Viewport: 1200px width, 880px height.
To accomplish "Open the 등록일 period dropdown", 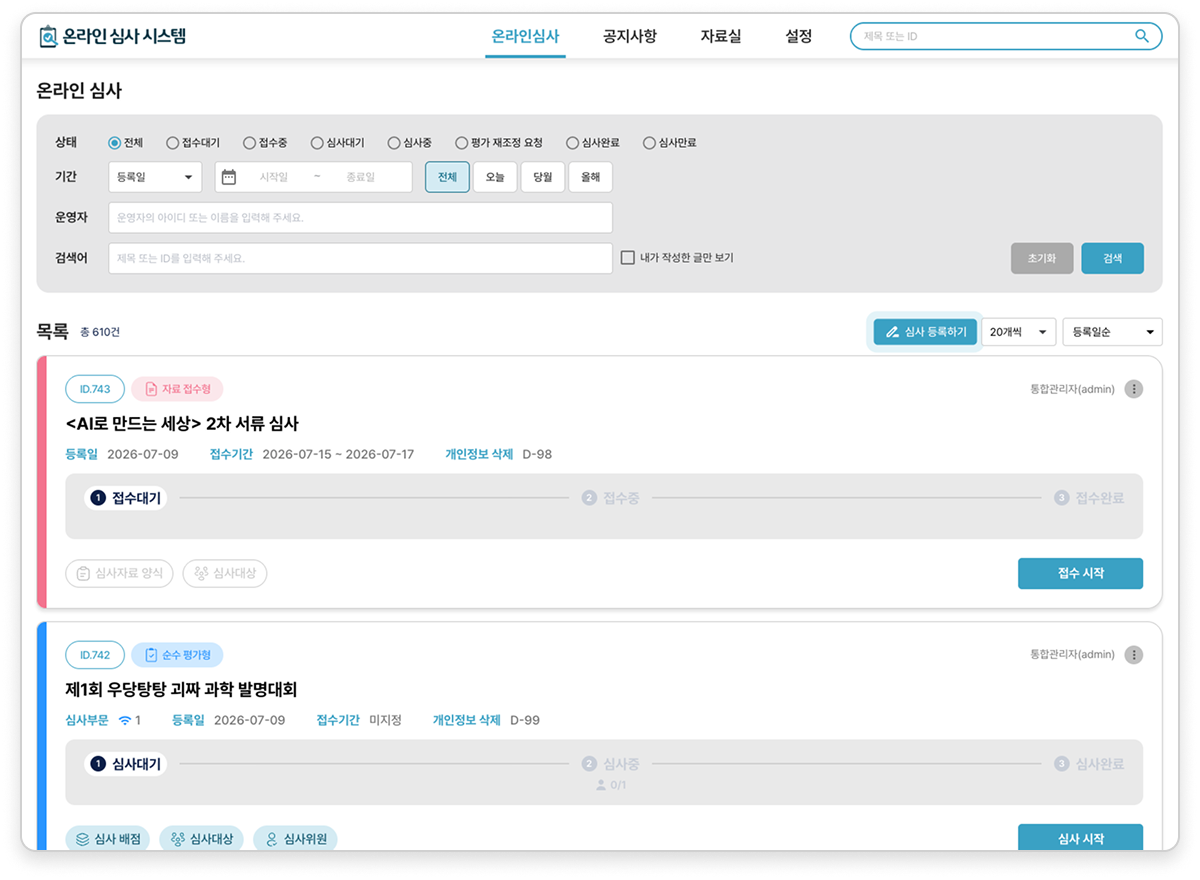I will [x=155, y=177].
